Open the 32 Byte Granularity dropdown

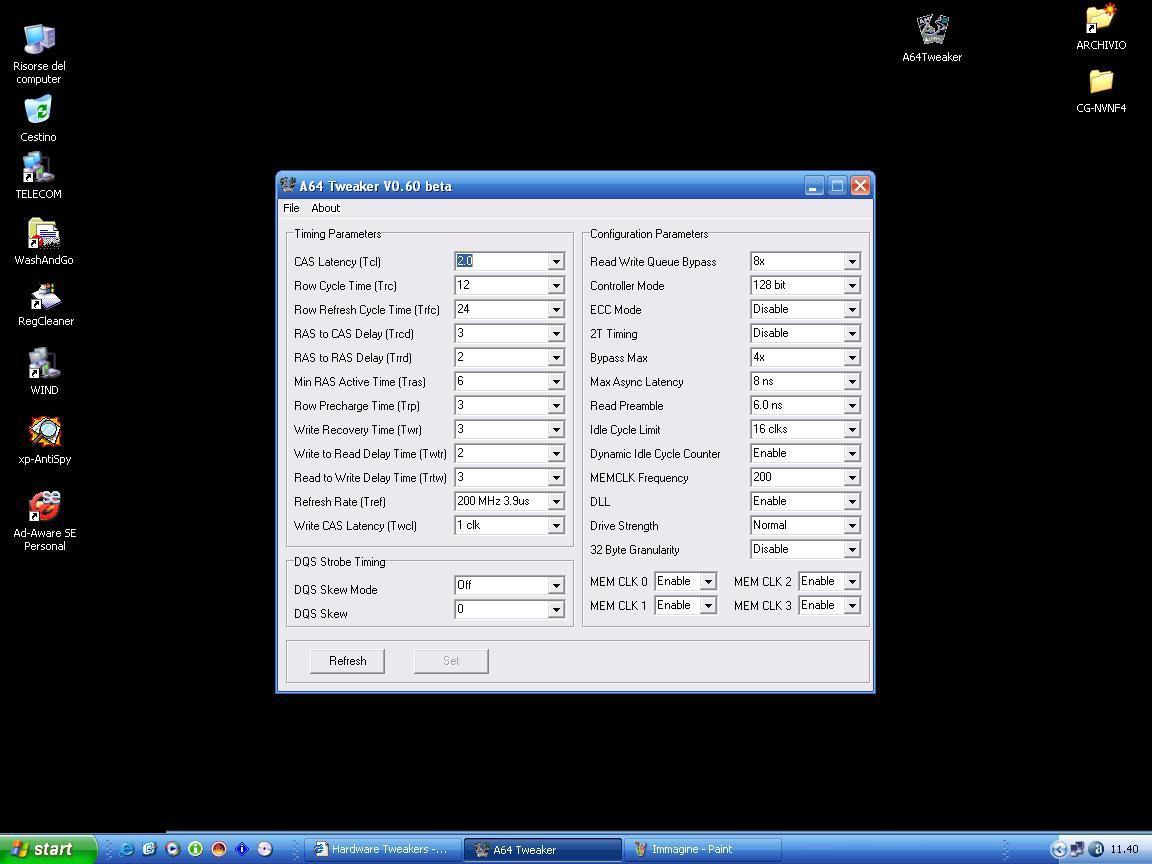click(x=852, y=550)
